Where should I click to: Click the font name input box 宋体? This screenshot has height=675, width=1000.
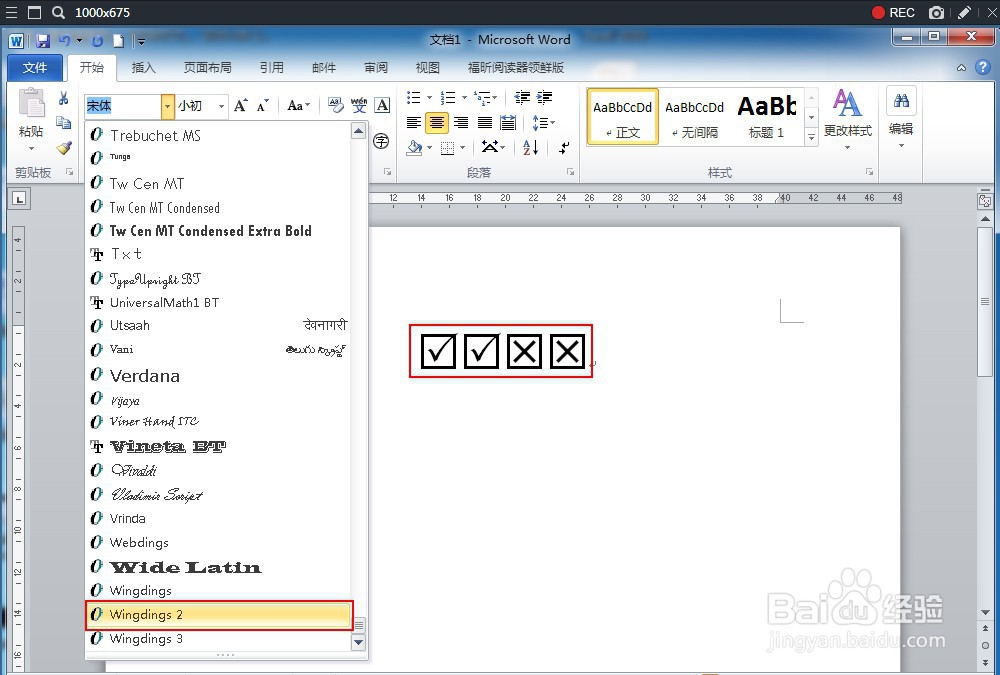click(123, 106)
